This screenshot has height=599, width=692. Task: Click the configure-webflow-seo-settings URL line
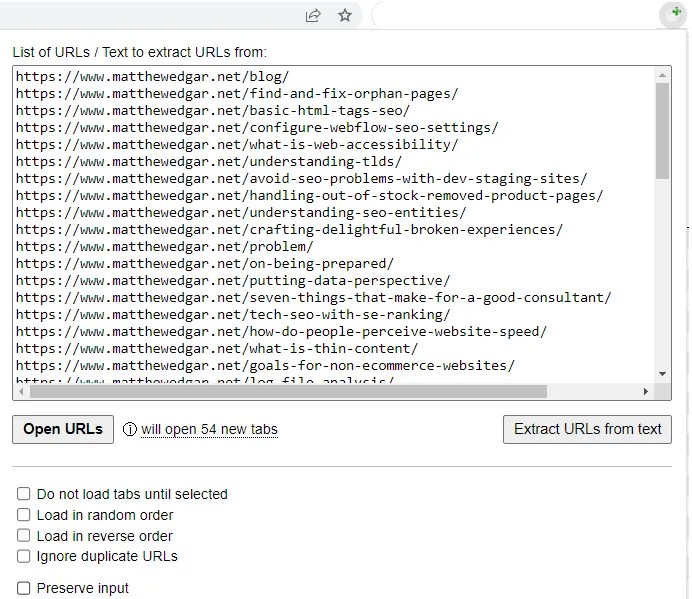click(x=257, y=128)
